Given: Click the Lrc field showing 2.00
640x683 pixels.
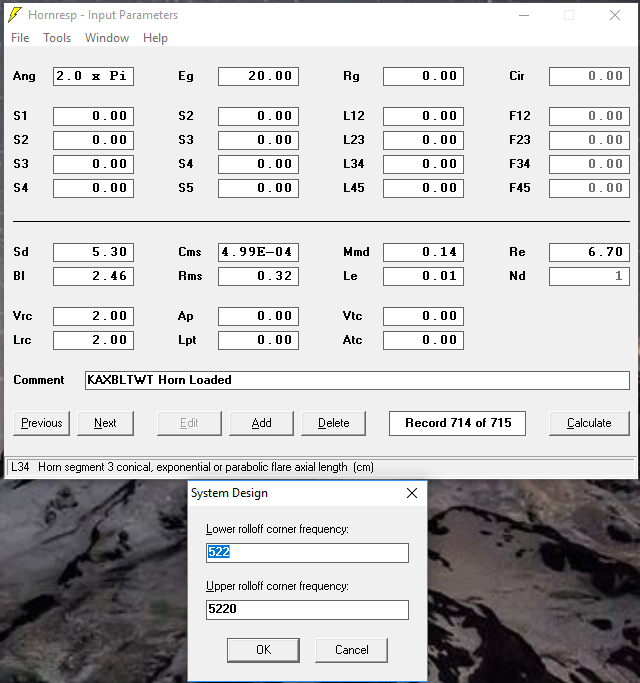Looking at the screenshot, I should click(x=93, y=340).
